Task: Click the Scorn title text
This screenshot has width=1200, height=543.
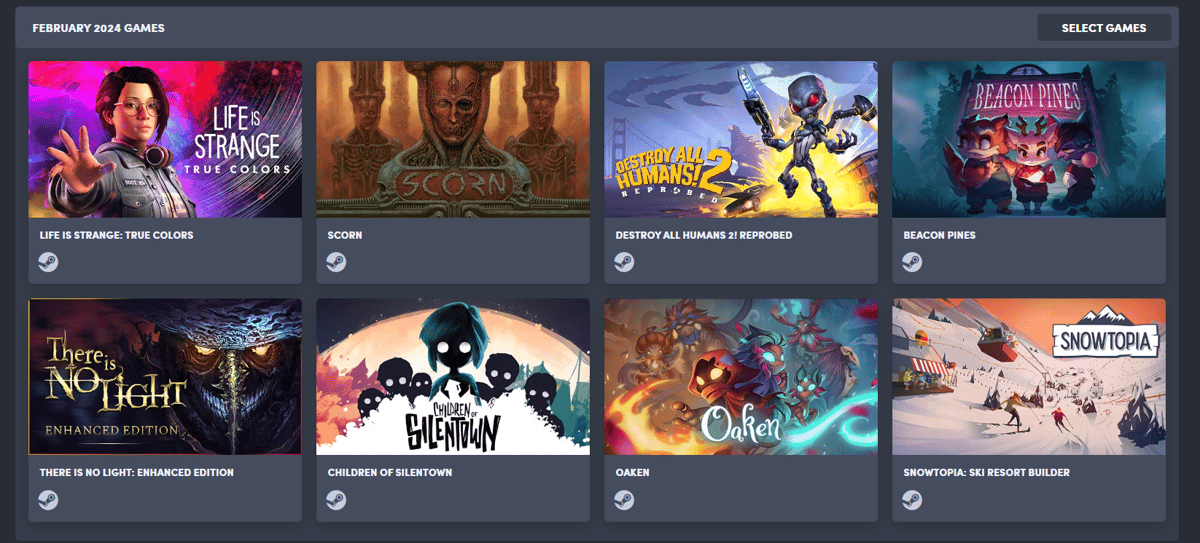Action: pyautogui.click(x=345, y=235)
